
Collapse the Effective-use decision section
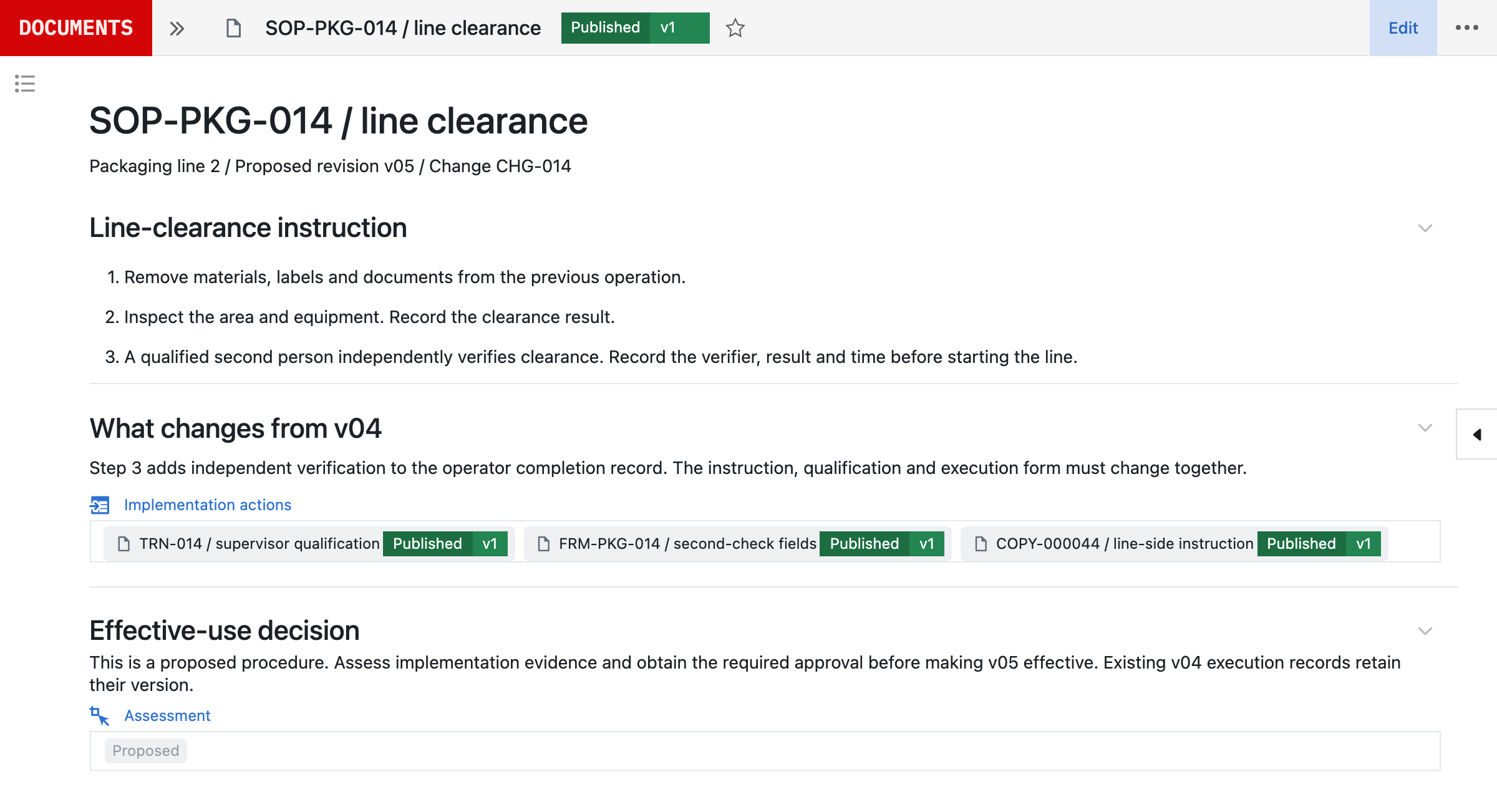point(1425,631)
